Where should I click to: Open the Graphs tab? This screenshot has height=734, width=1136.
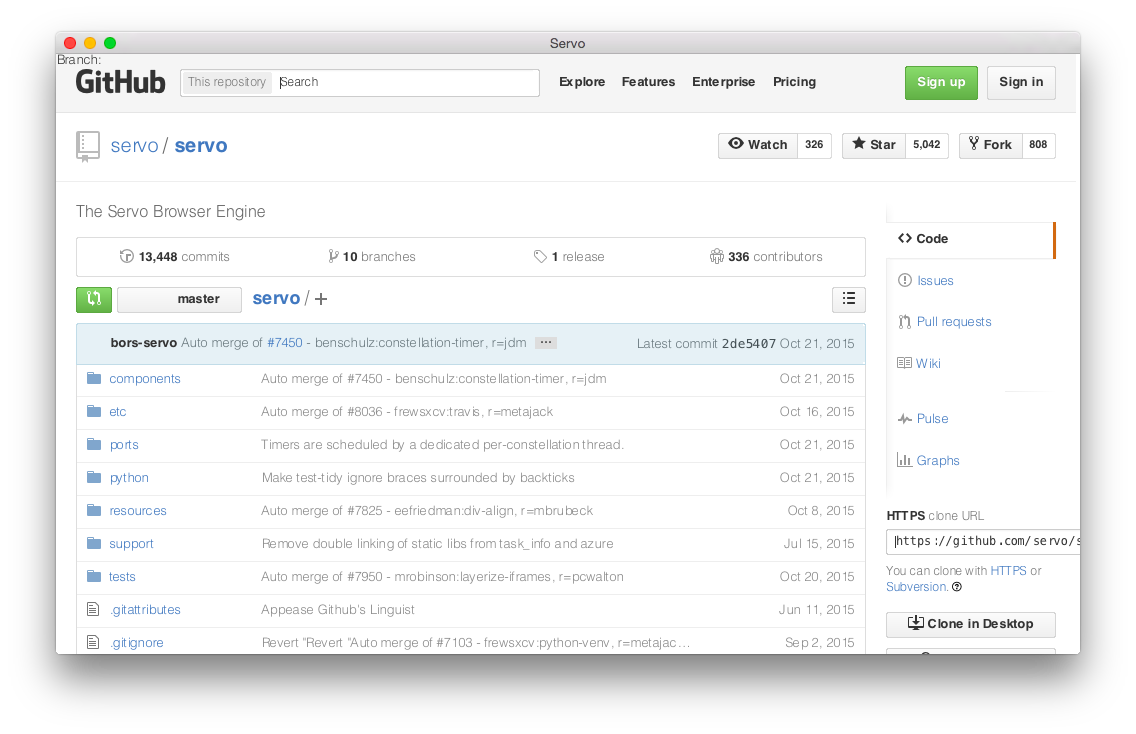(937, 460)
